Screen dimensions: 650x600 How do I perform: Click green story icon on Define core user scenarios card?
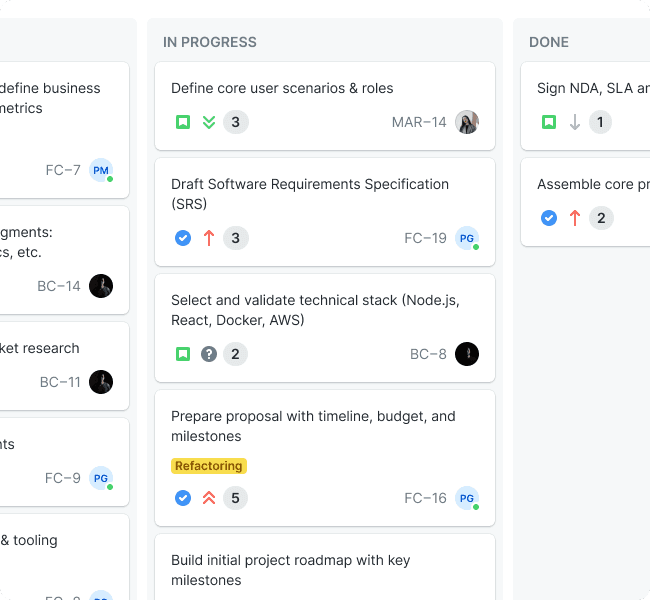pos(183,122)
